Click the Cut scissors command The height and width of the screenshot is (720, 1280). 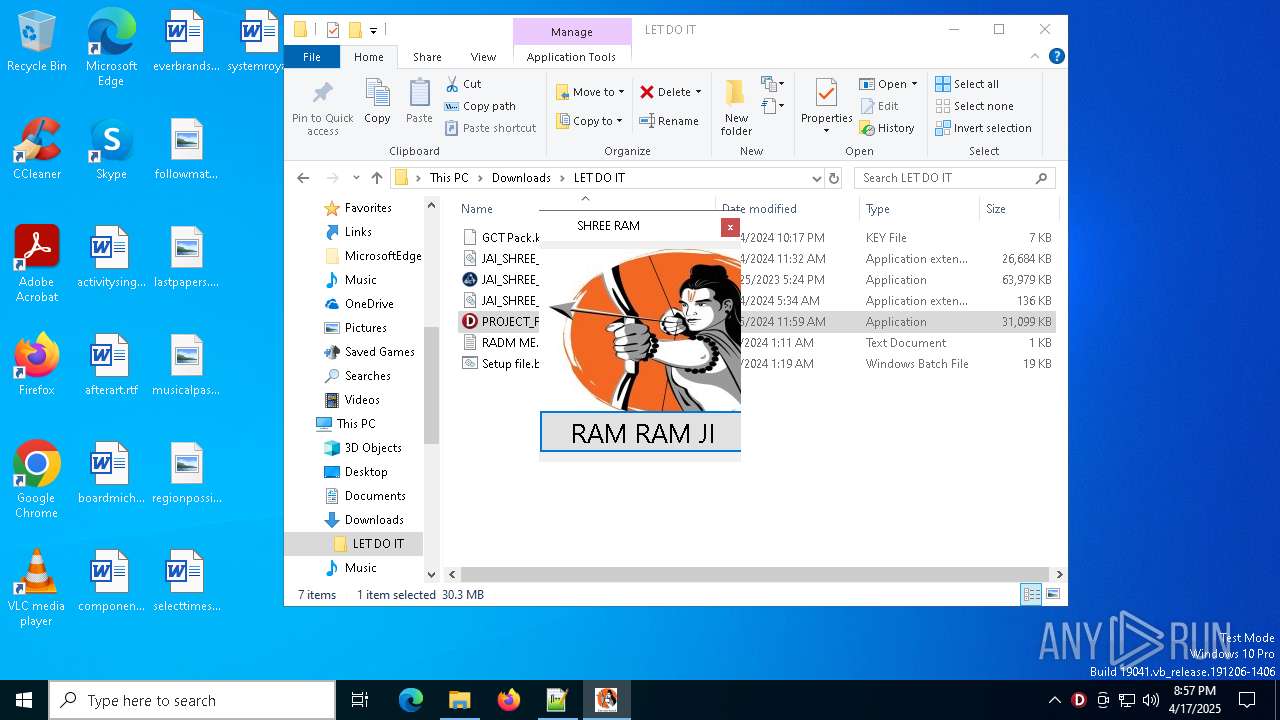coord(463,84)
